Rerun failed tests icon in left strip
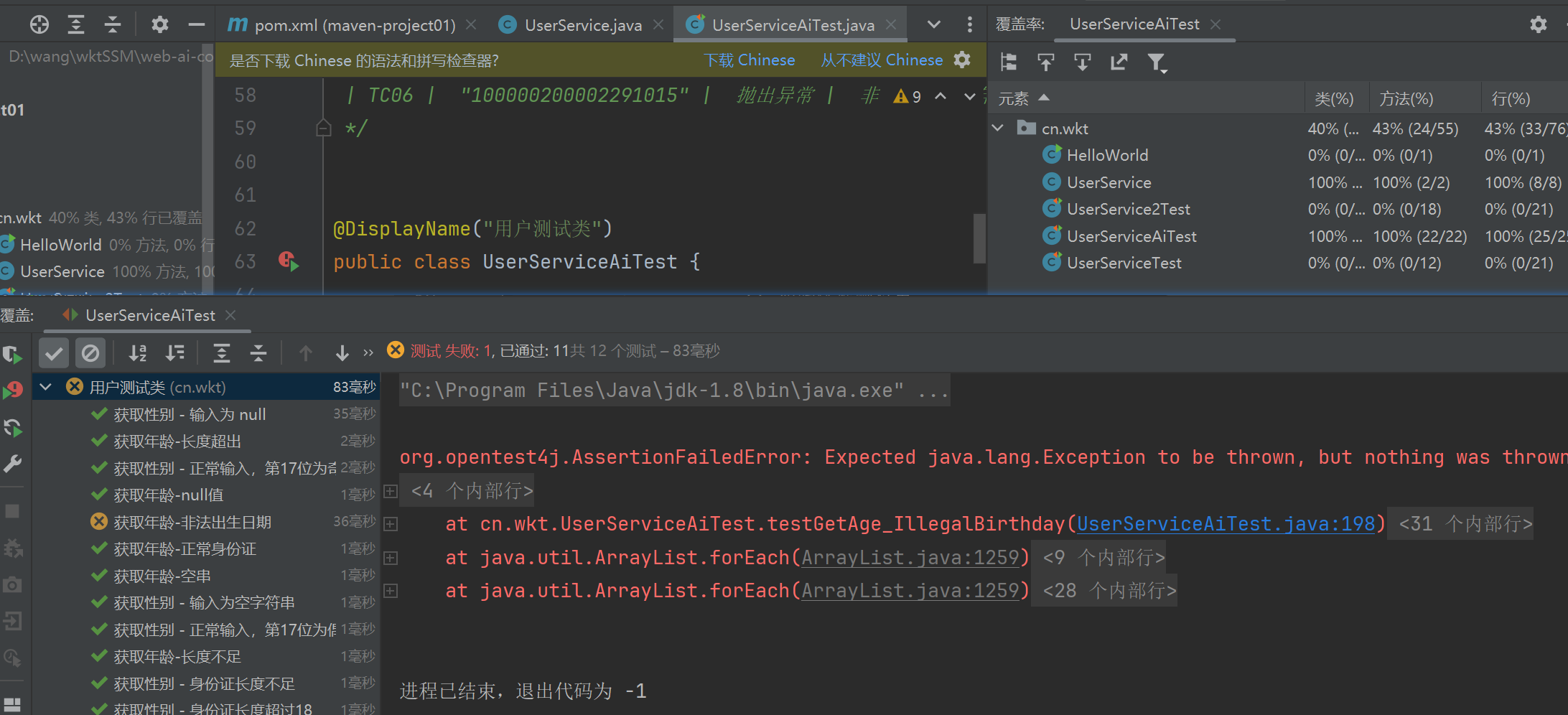Image resolution: width=1568 pixels, height=715 pixels. tap(13, 390)
